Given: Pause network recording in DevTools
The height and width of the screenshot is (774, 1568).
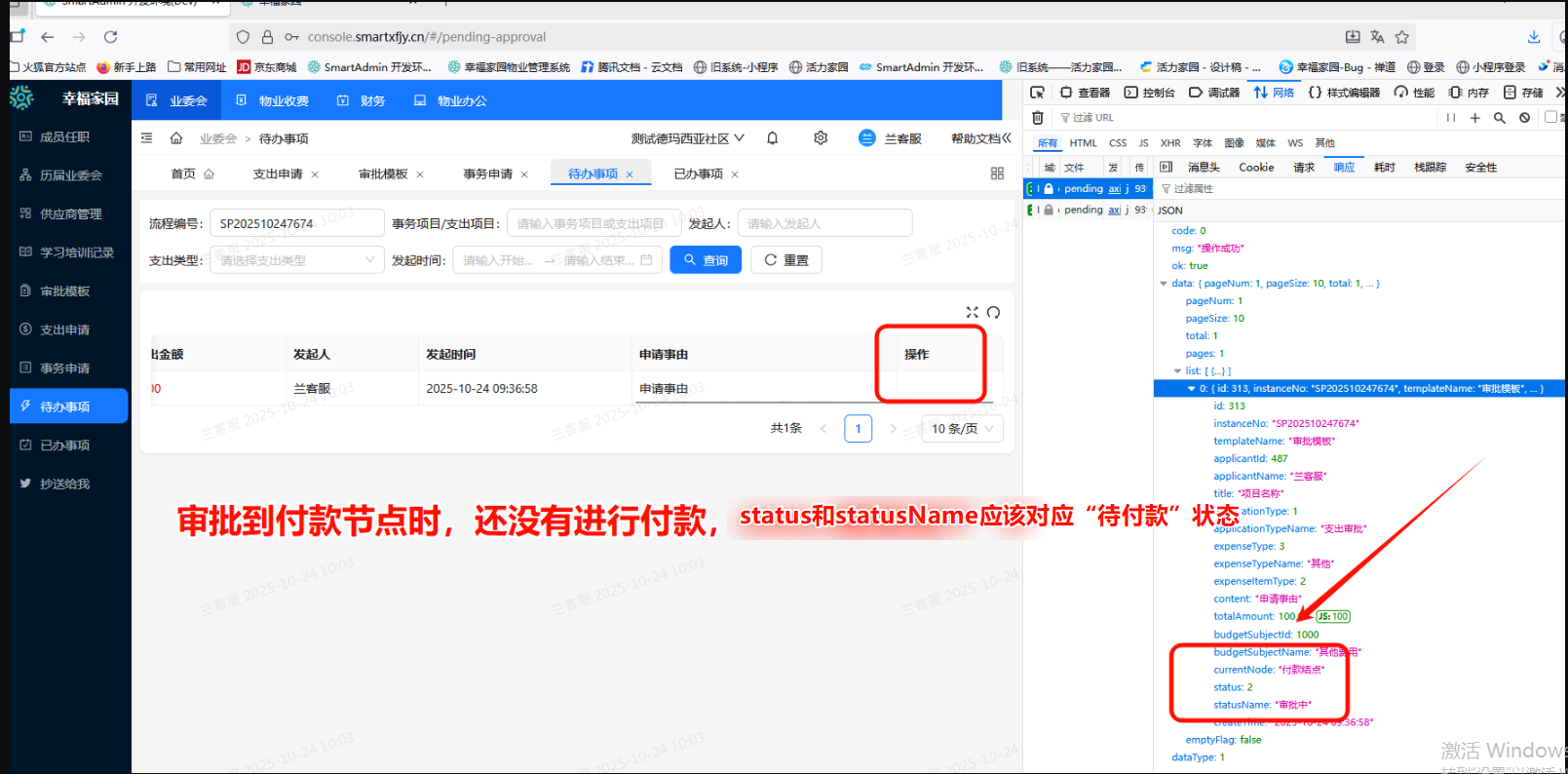Looking at the screenshot, I should [x=1451, y=118].
